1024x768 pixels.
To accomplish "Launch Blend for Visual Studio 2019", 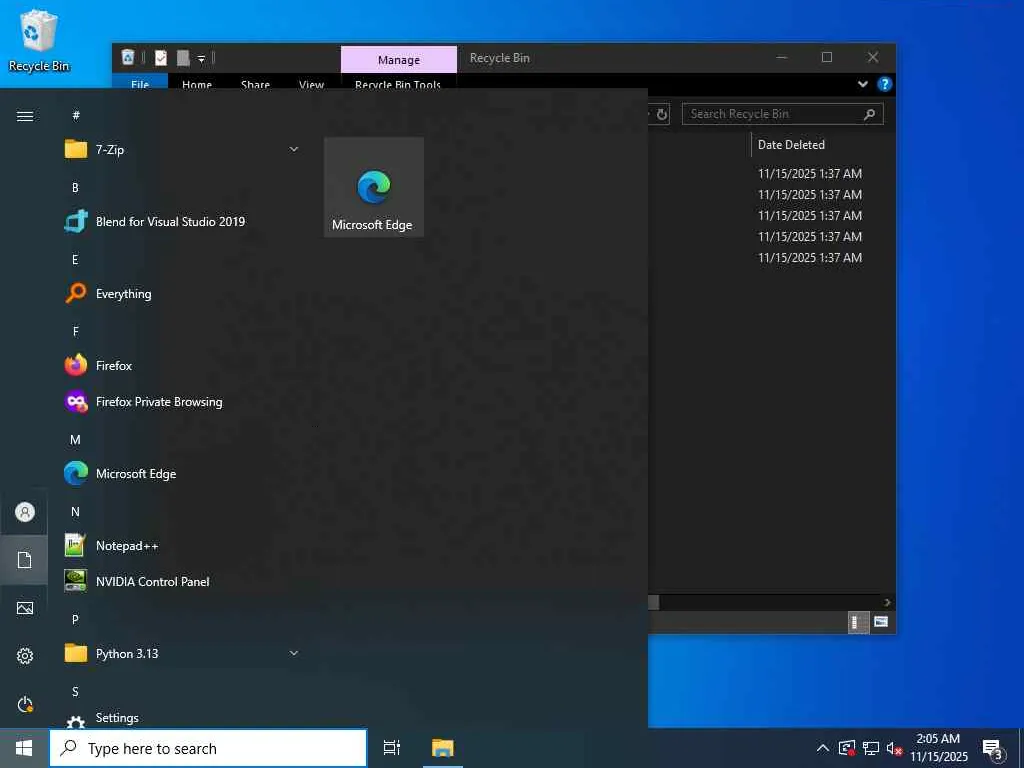I will [182, 221].
